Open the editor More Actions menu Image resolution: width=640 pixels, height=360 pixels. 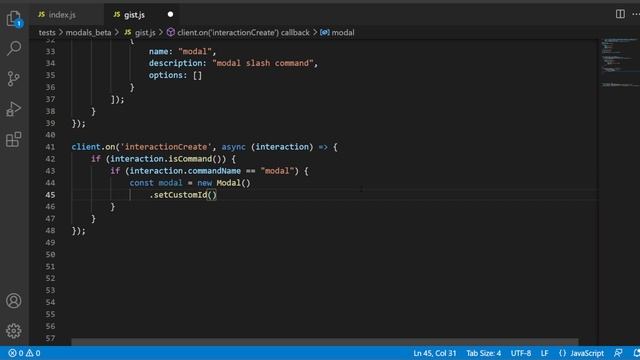(636, 14)
